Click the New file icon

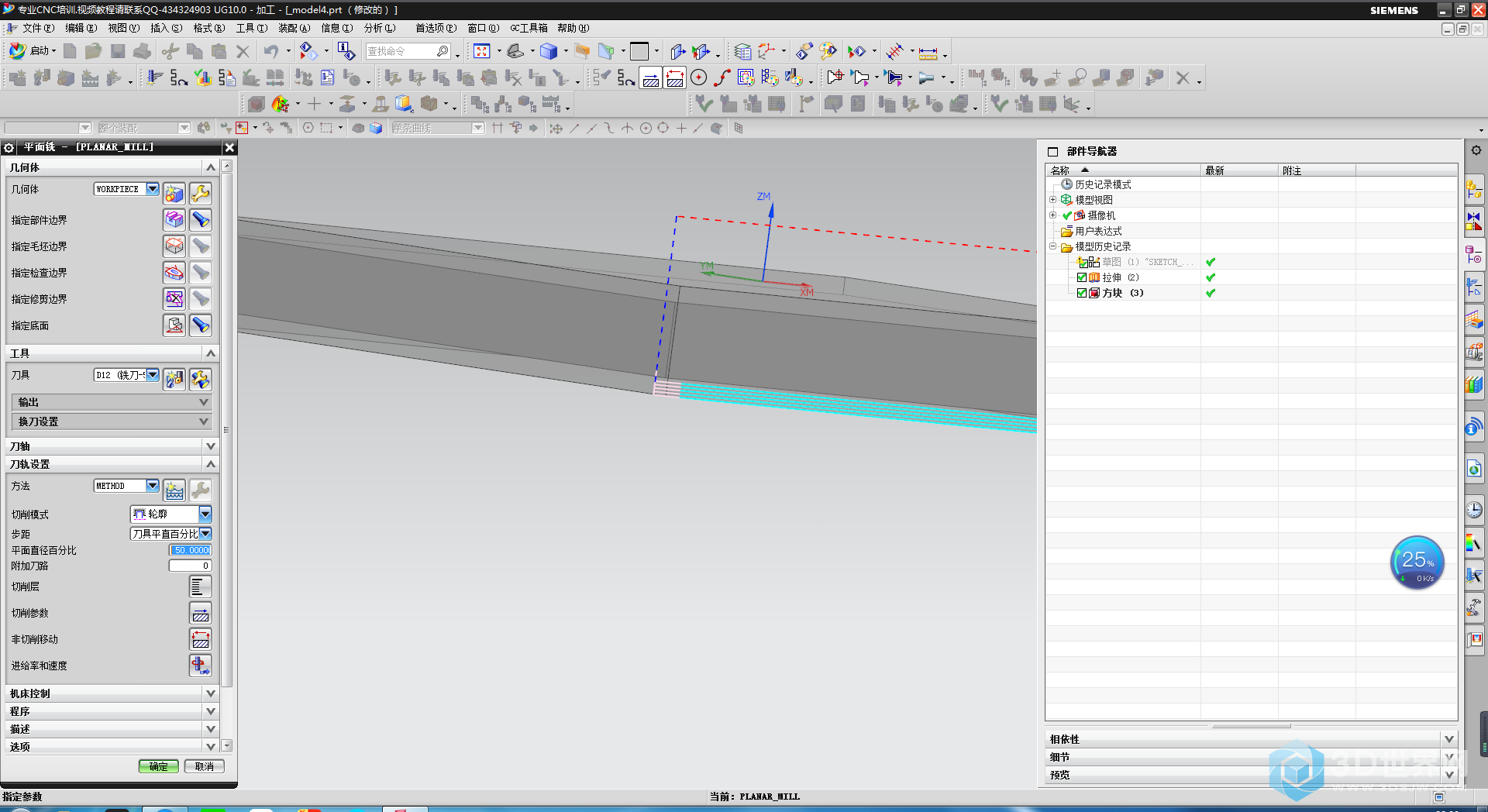pyautogui.click(x=70, y=51)
